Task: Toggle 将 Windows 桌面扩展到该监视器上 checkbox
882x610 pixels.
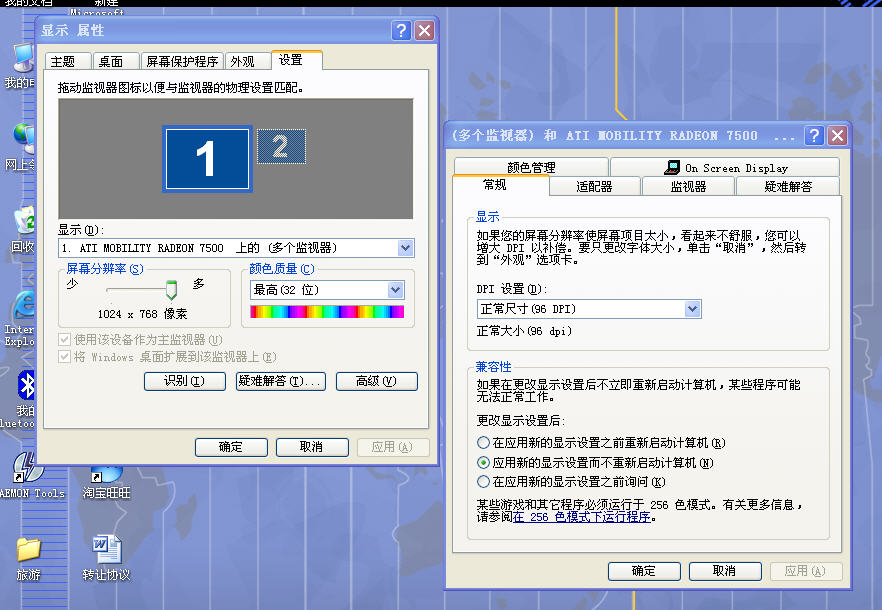Action: (64, 357)
